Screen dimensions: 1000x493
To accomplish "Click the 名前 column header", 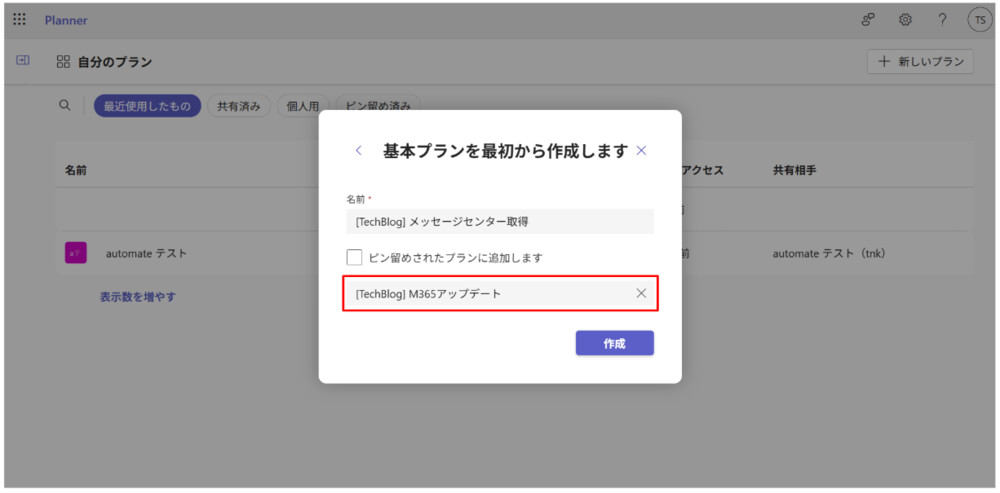I will [x=76, y=171].
